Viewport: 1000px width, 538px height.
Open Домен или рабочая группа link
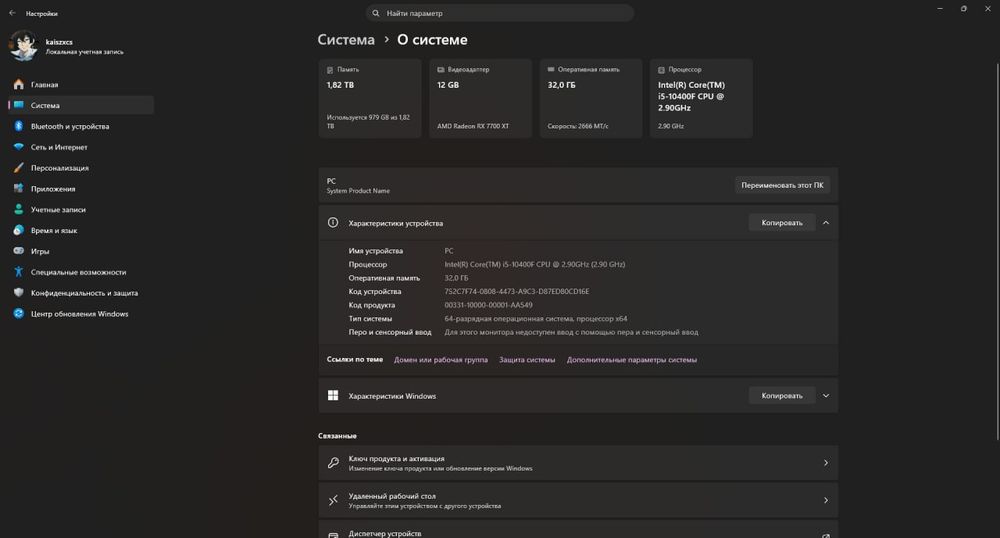[441, 360]
